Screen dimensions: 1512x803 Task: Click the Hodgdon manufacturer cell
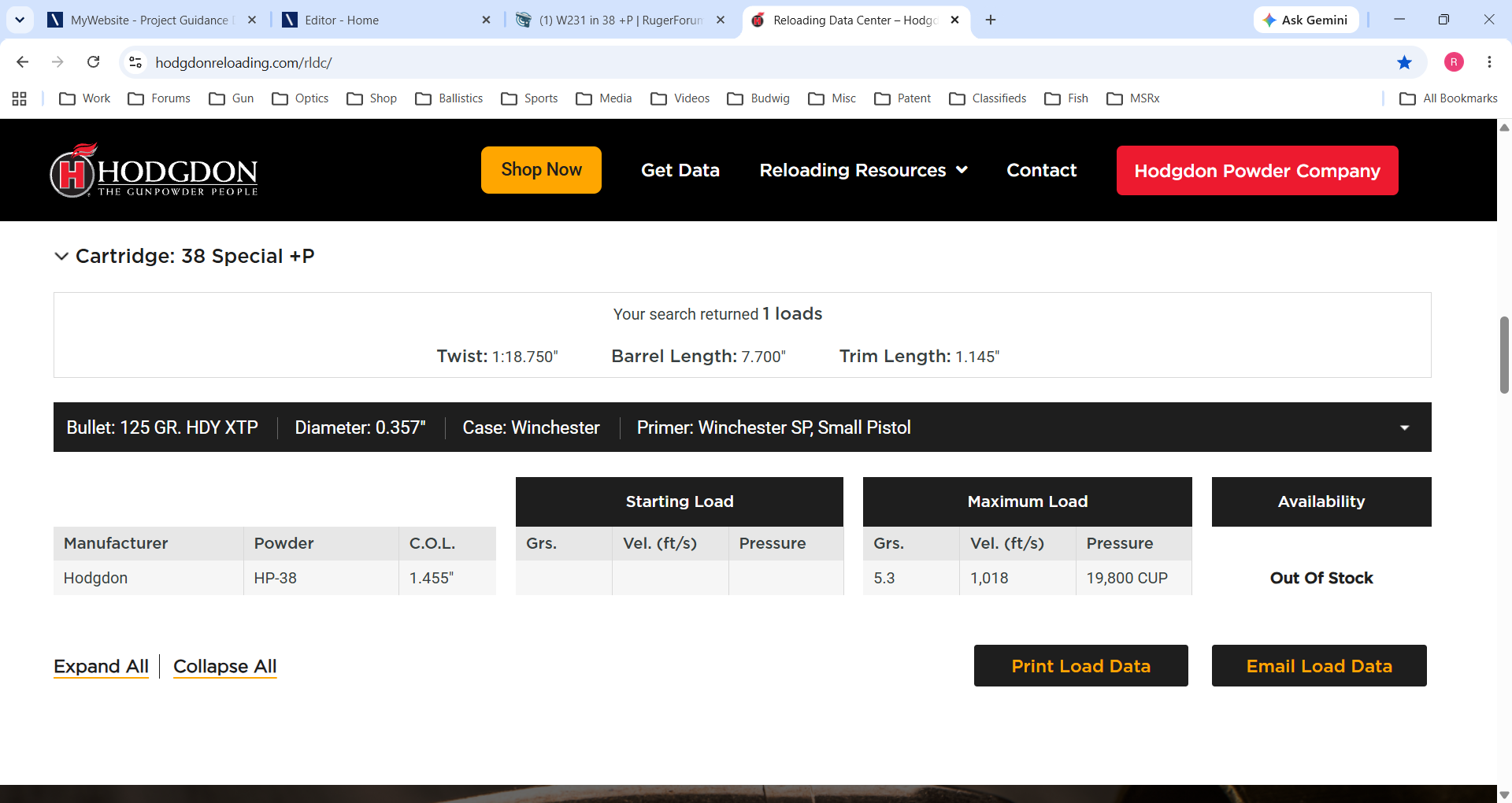[148, 578]
